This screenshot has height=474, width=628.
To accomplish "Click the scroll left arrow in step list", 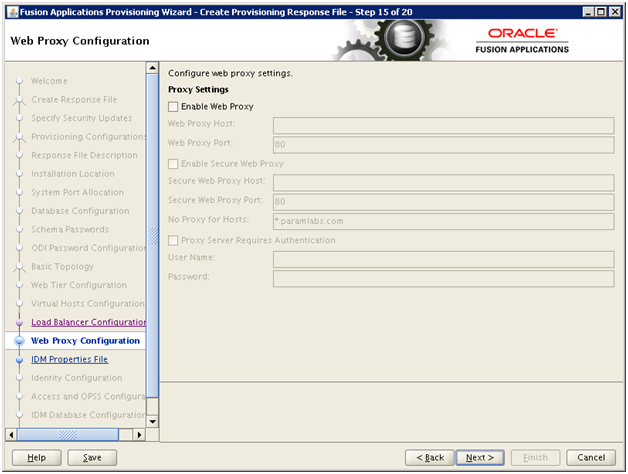I will point(11,435).
